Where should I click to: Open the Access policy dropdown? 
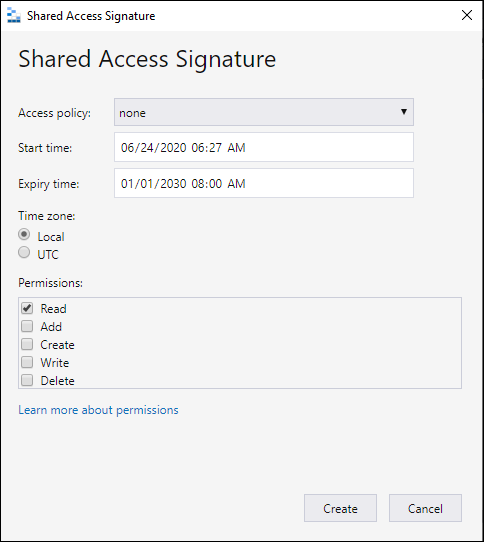264,112
